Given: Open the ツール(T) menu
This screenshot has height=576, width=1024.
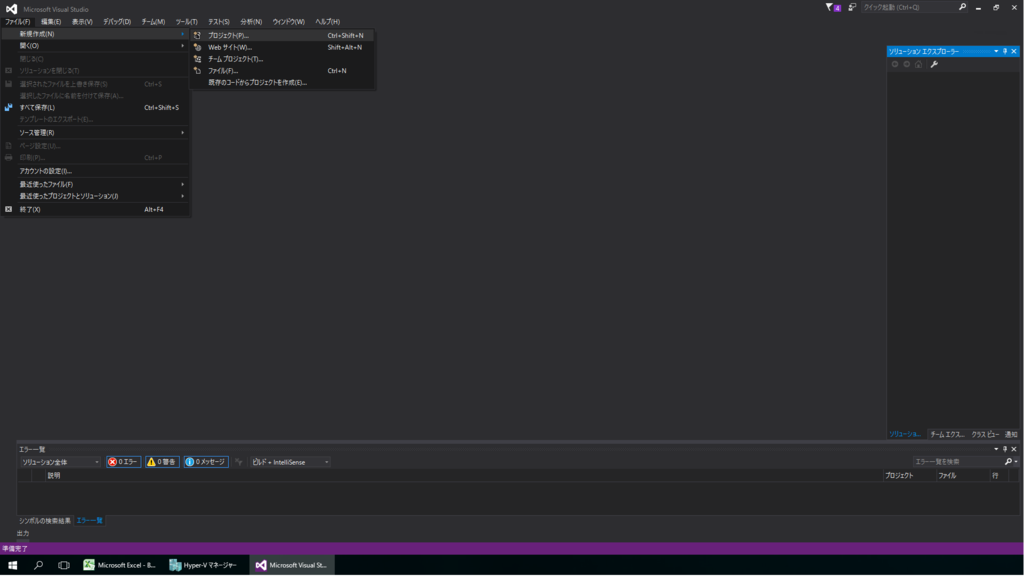Looking at the screenshot, I should pos(186,22).
